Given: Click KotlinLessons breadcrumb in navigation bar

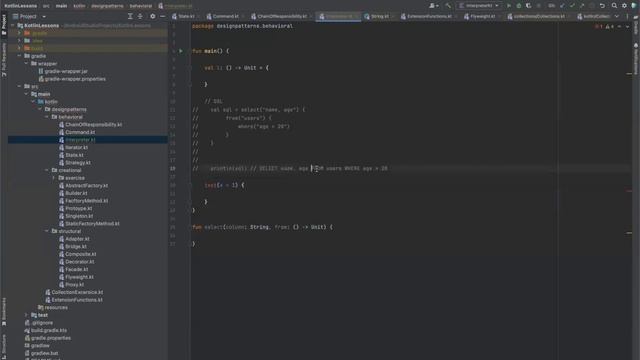Looking at the screenshot, I should coord(21,6).
